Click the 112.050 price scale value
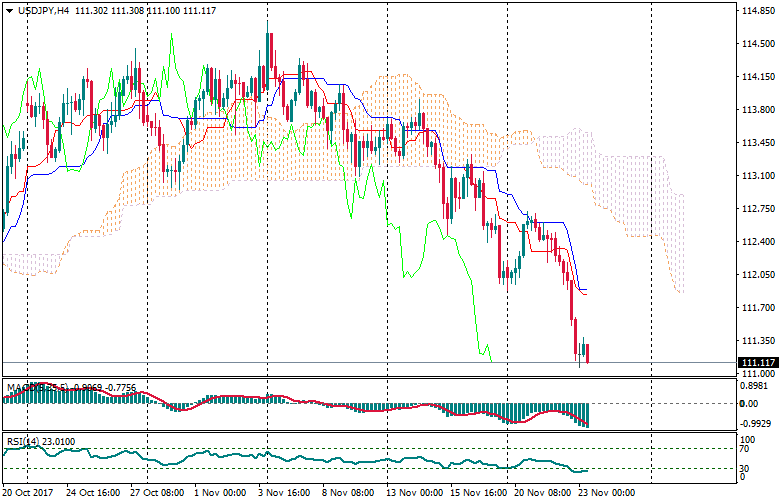The image size is (779, 504). (755, 275)
